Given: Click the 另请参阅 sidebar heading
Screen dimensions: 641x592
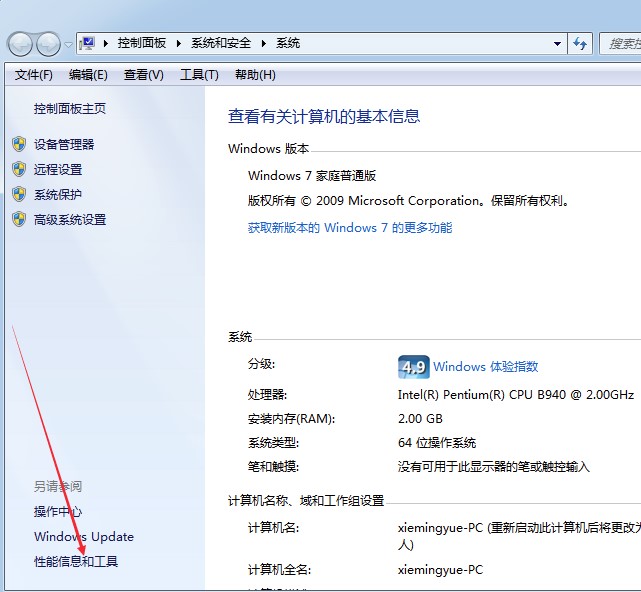Looking at the screenshot, I should point(58,487).
